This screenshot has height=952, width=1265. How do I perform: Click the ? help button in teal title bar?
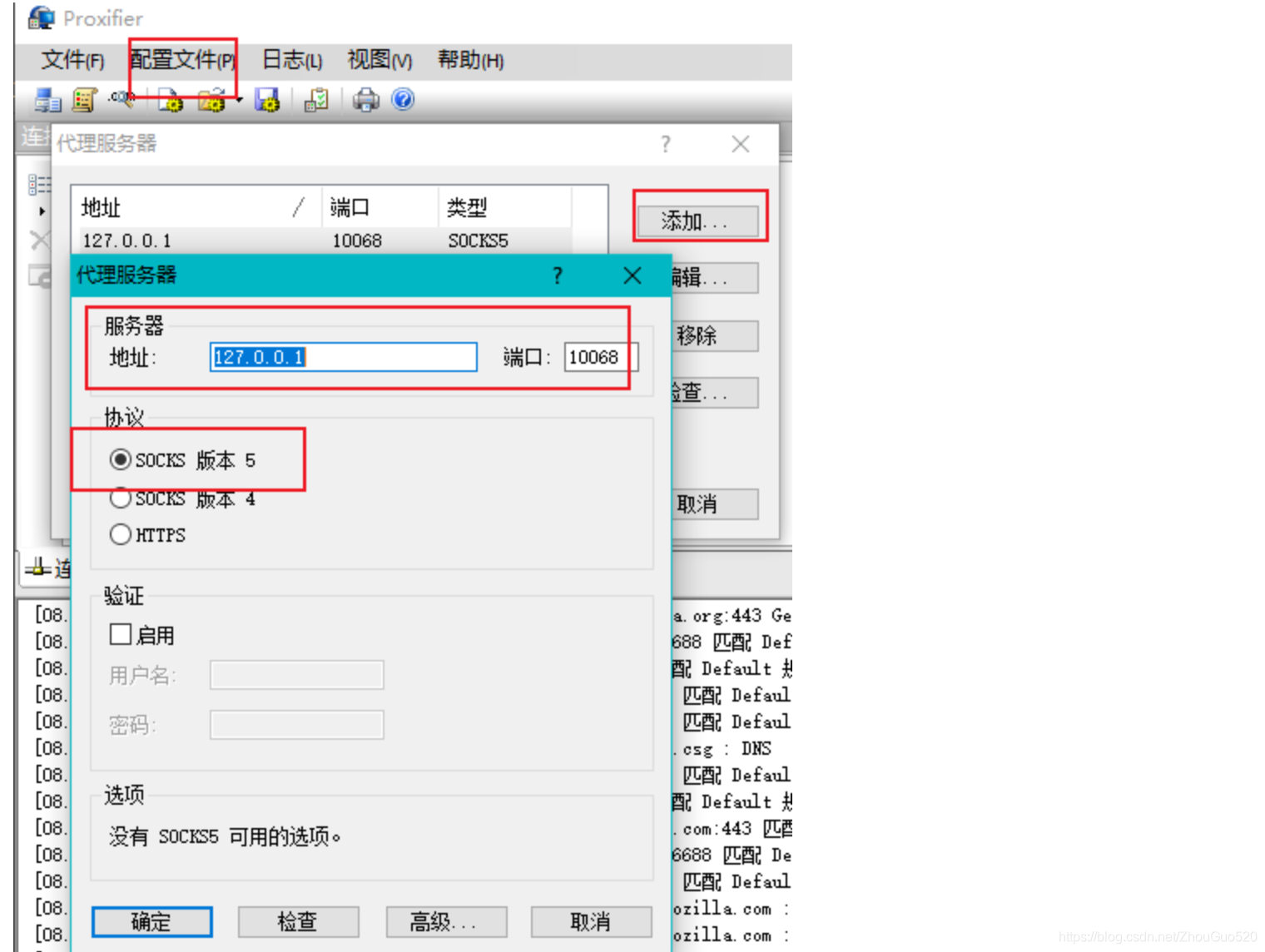coord(558,275)
